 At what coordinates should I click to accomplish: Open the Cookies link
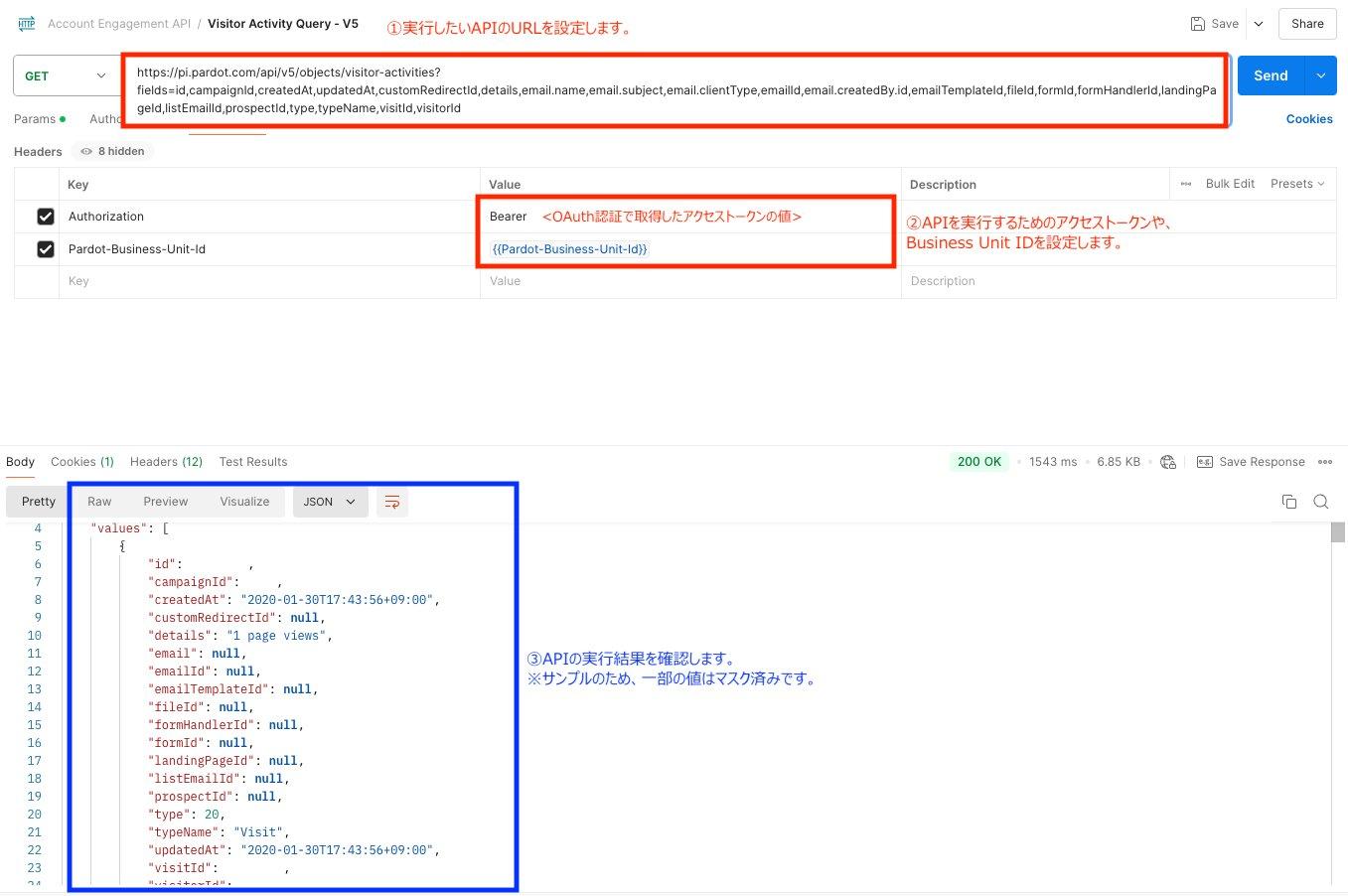click(x=1309, y=119)
